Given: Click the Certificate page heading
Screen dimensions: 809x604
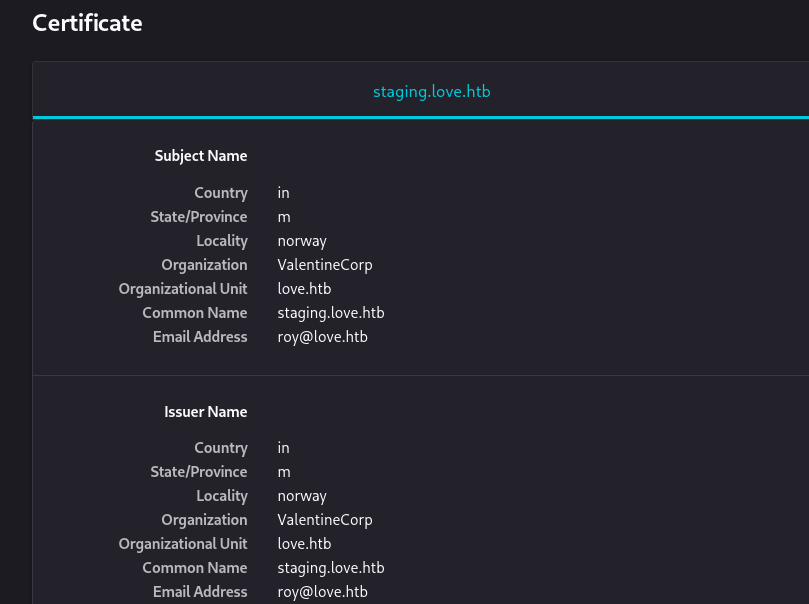Looking at the screenshot, I should (87, 22).
